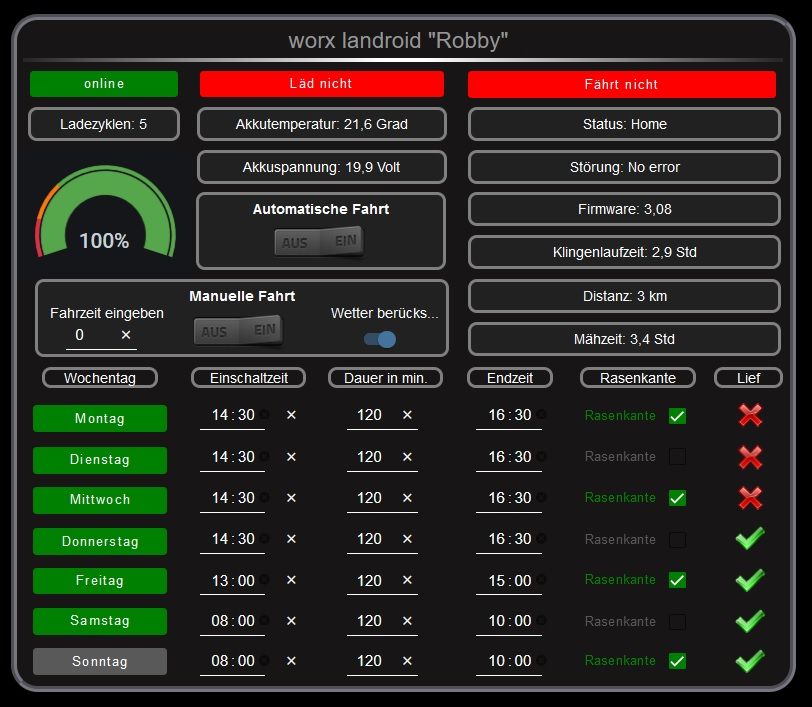Image resolution: width=812 pixels, height=707 pixels.
Task: Click the green Dienstag day button
Action: pos(100,460)
